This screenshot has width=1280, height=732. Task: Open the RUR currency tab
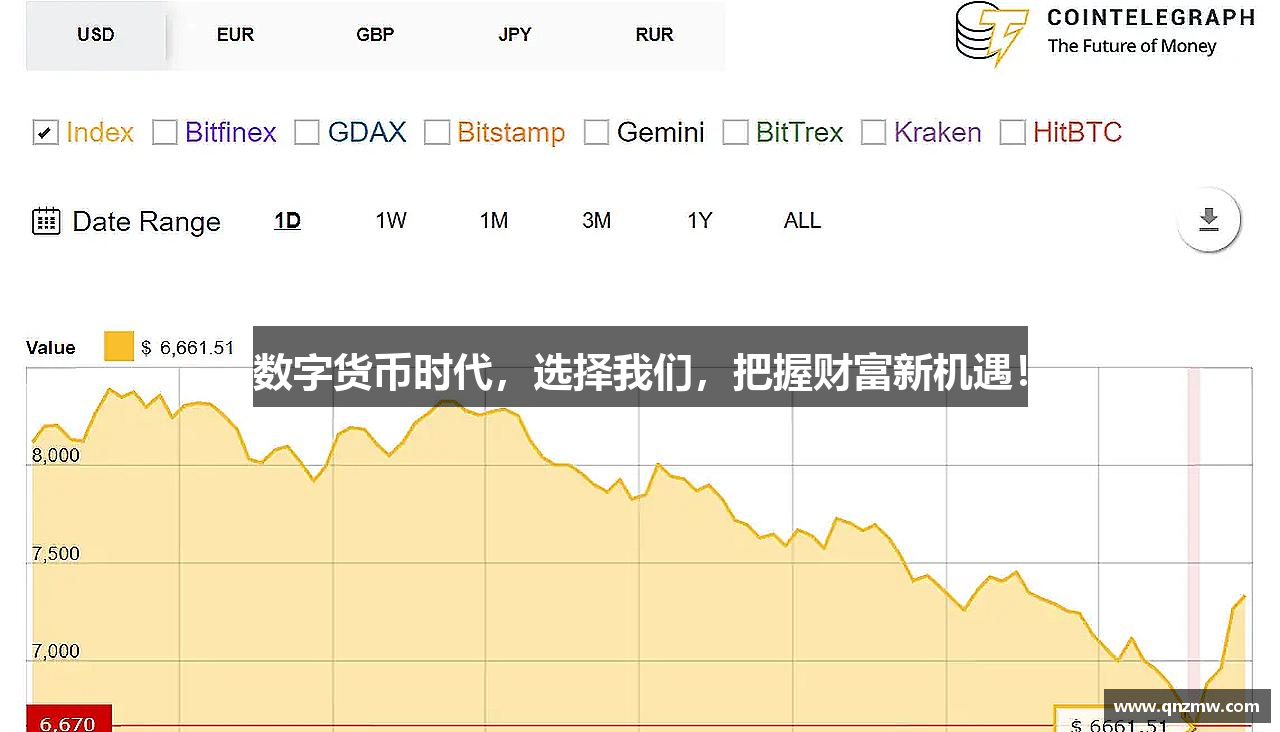tap(653, 34)
